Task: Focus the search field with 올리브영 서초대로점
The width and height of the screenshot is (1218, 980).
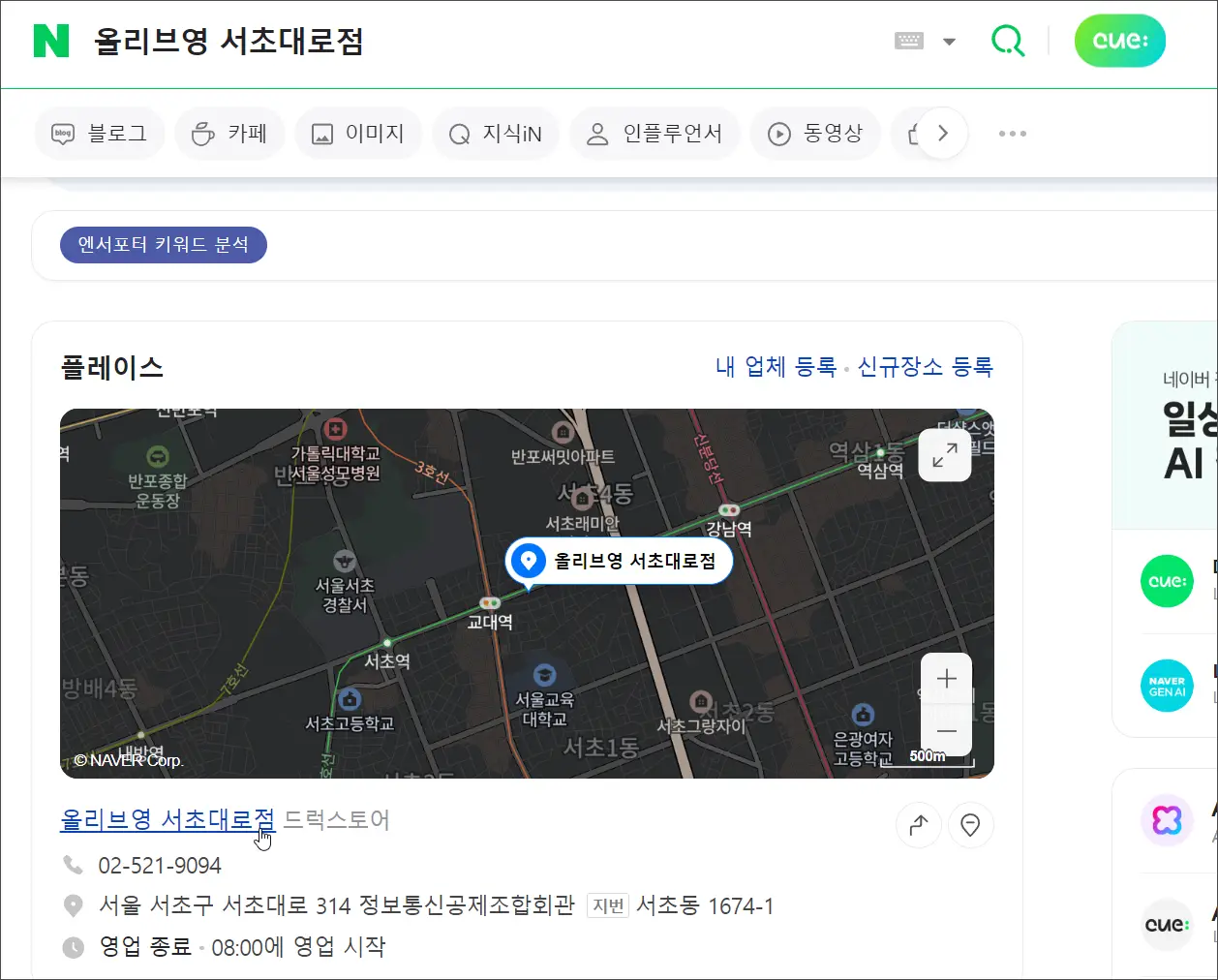Action: (228, 42)
